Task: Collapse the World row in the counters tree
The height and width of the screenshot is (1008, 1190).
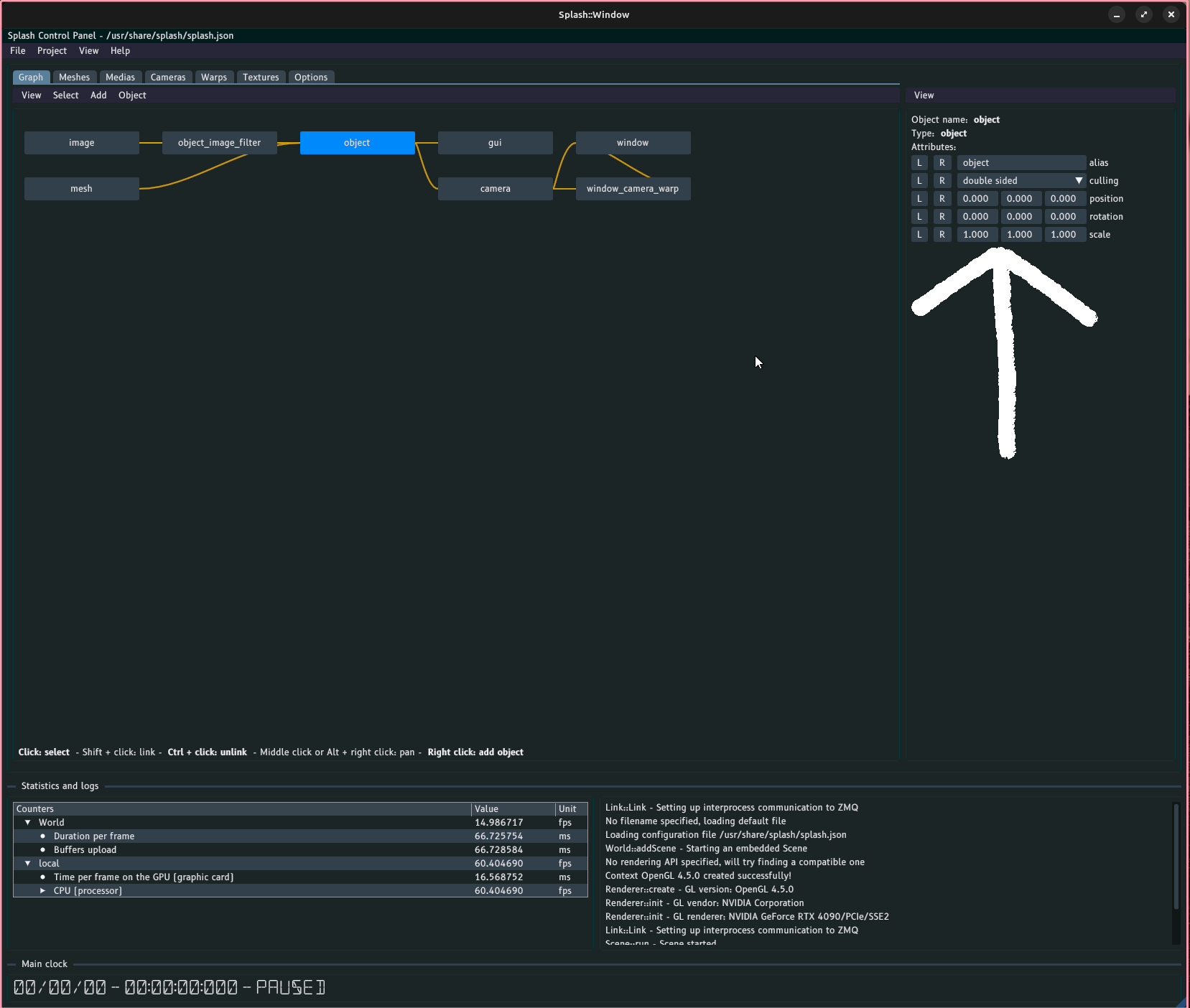Action: pyautogui.click(x=28, y=823)
